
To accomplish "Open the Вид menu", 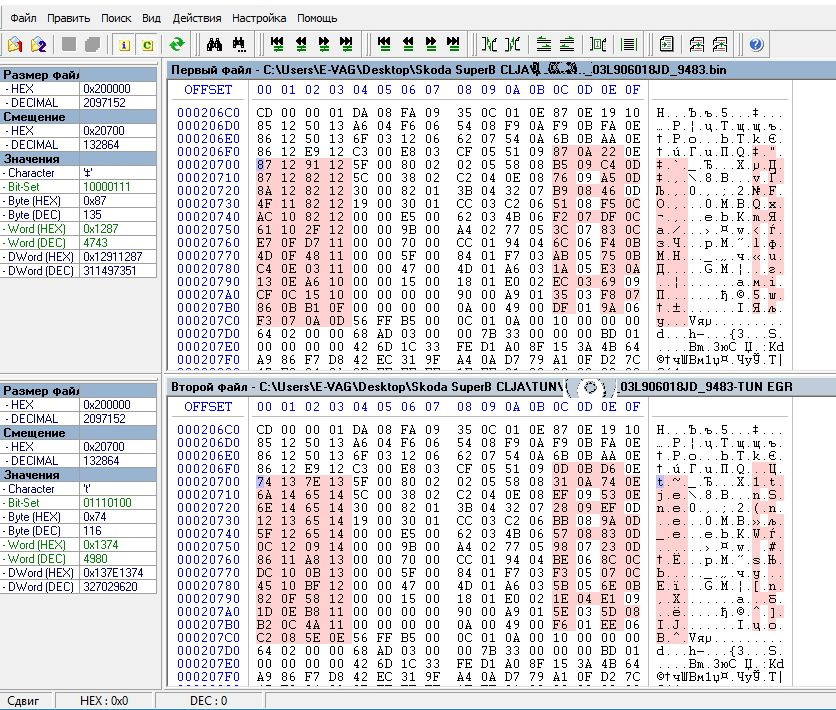I will (151, 18).
